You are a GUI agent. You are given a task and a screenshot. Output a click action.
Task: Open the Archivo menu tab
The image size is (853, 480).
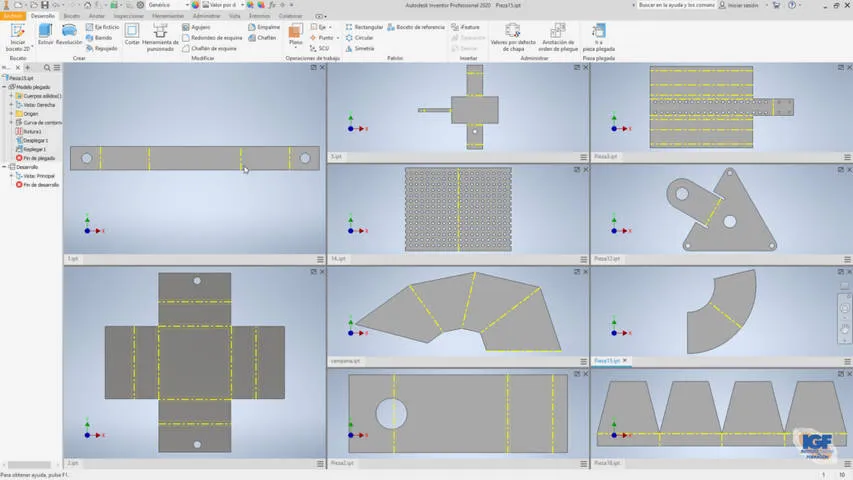[13, 16]
